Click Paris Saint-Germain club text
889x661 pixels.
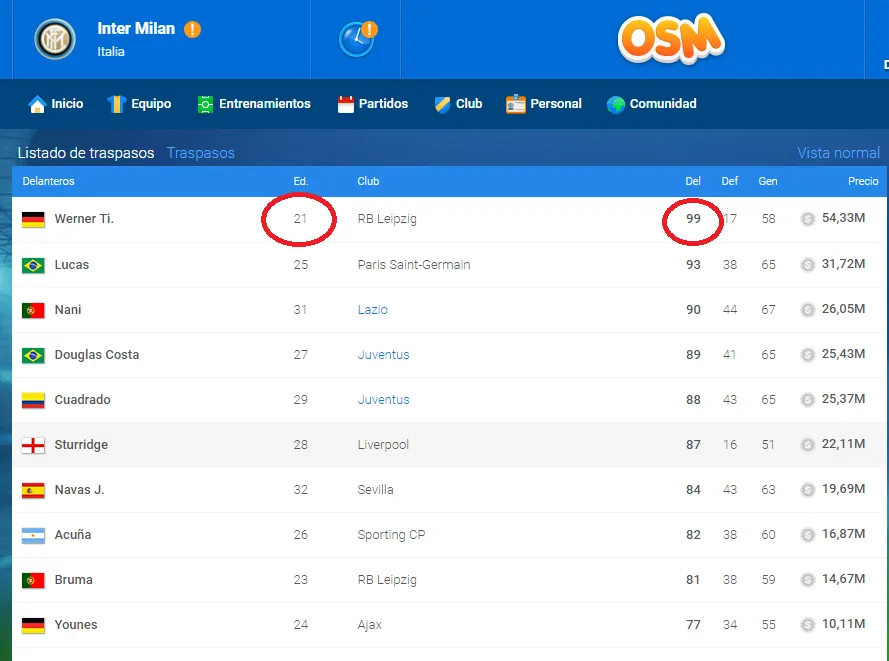[x=414, y=265]
